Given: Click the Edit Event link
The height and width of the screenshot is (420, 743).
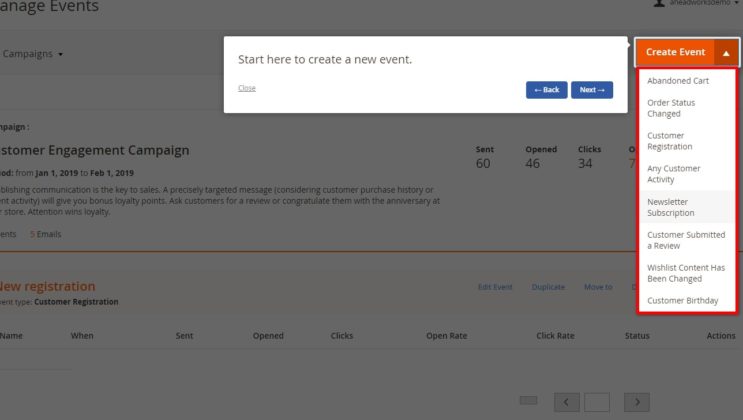Looking at the screenshot, I should [x=495, y=287].
